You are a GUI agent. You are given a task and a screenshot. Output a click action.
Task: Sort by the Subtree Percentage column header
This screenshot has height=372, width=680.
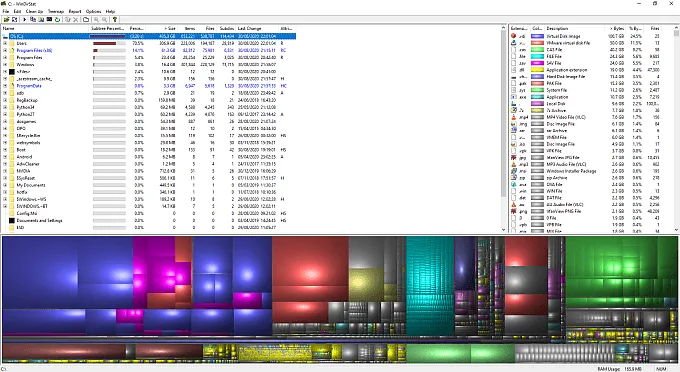(x=108, y=28)
